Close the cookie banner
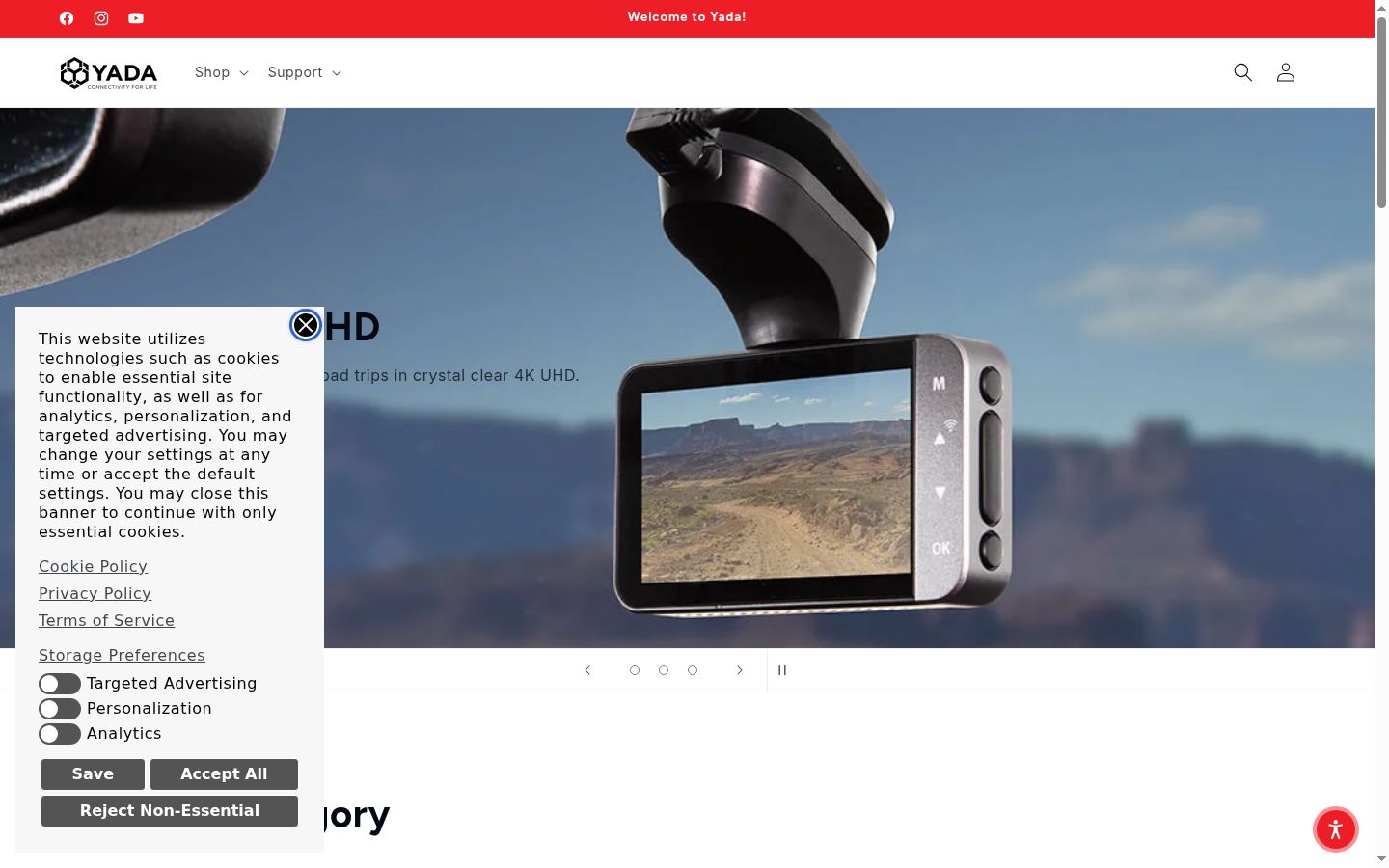 tap(306, 326)
